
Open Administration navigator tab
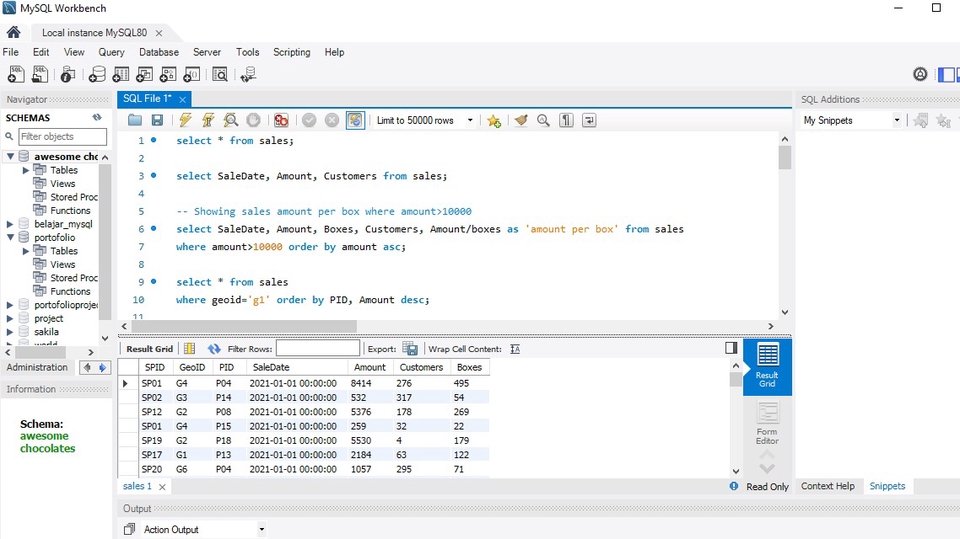tap(37, 367)
